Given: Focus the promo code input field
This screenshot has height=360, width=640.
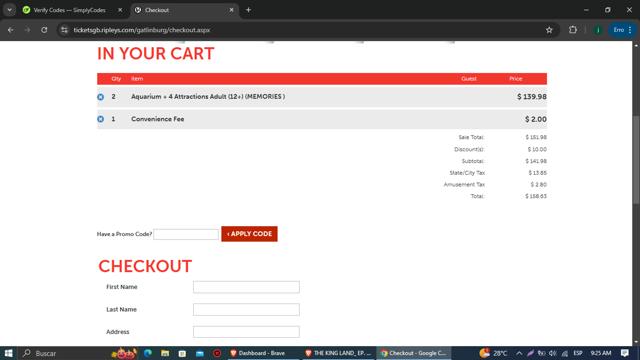Looking at the screenshot, I should point(186,234).
